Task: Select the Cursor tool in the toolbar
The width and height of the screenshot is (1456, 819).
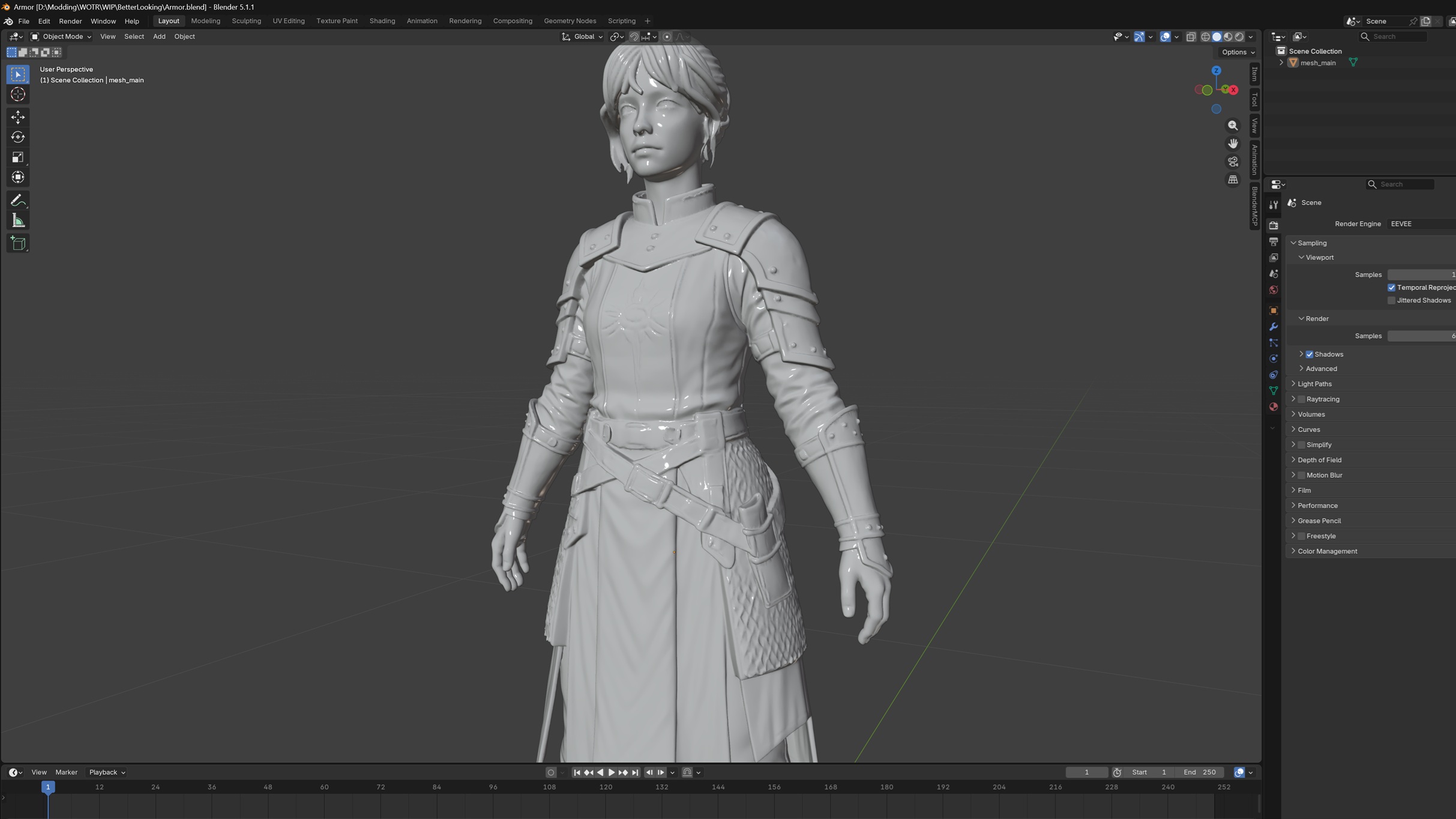Action: click(18, 94)
